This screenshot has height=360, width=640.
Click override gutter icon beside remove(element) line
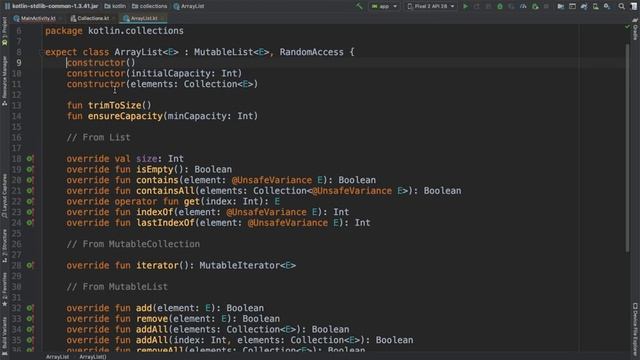click(30, 318)
